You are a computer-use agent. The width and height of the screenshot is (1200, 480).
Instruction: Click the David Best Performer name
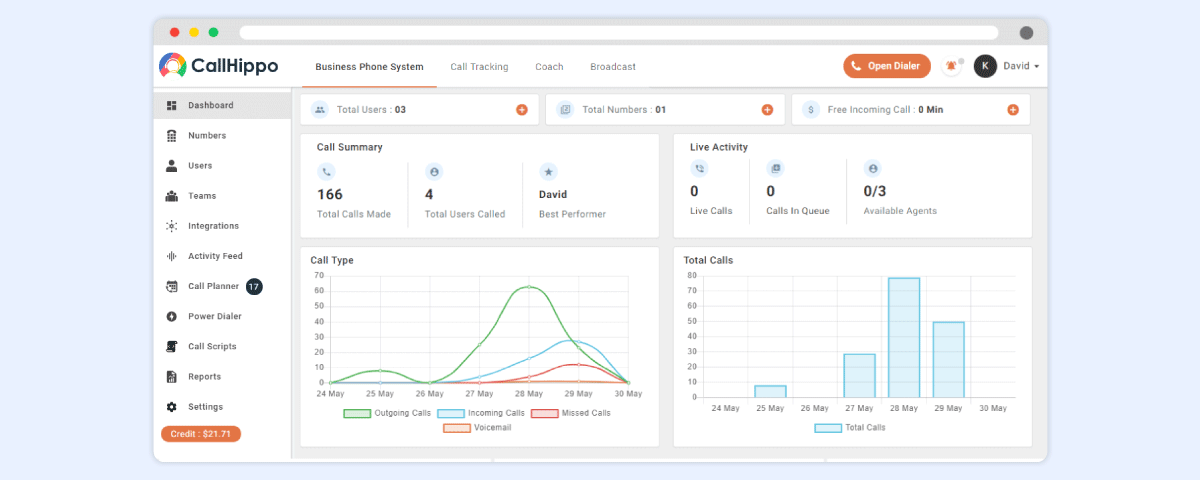point(553,194)
